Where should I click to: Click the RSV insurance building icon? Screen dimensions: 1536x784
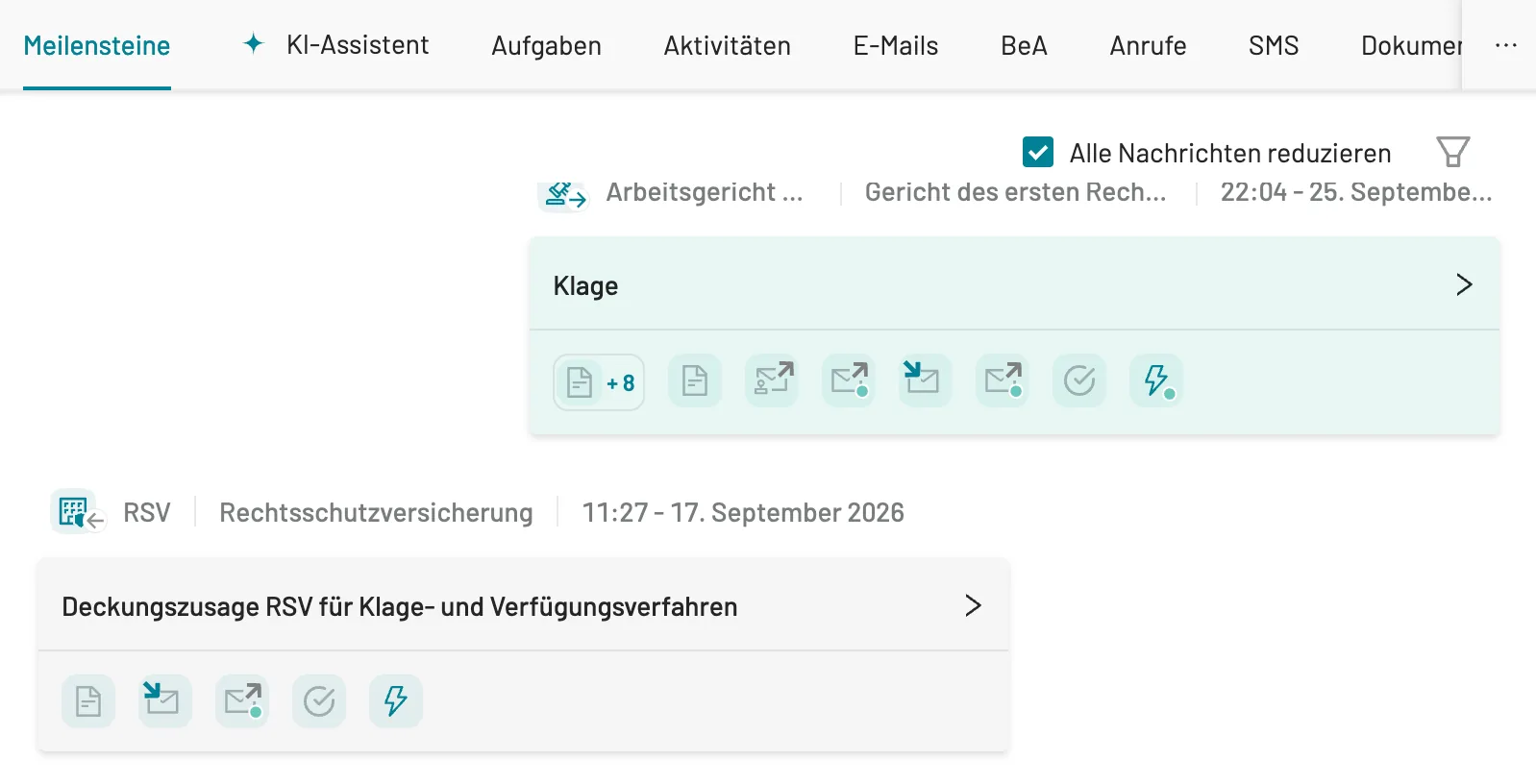(x=78, y=512)
